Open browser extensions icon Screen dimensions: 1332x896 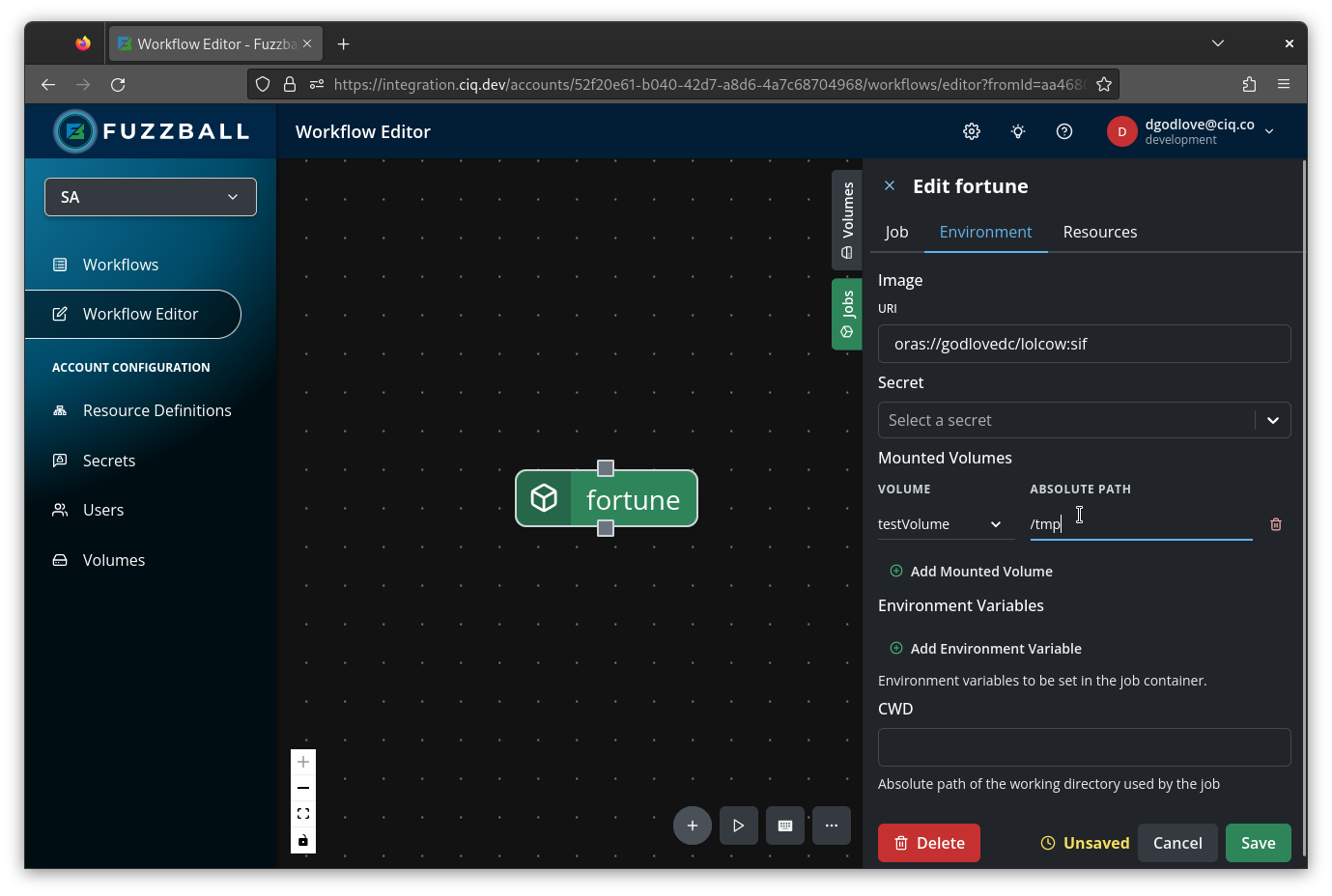(1249, 85)
